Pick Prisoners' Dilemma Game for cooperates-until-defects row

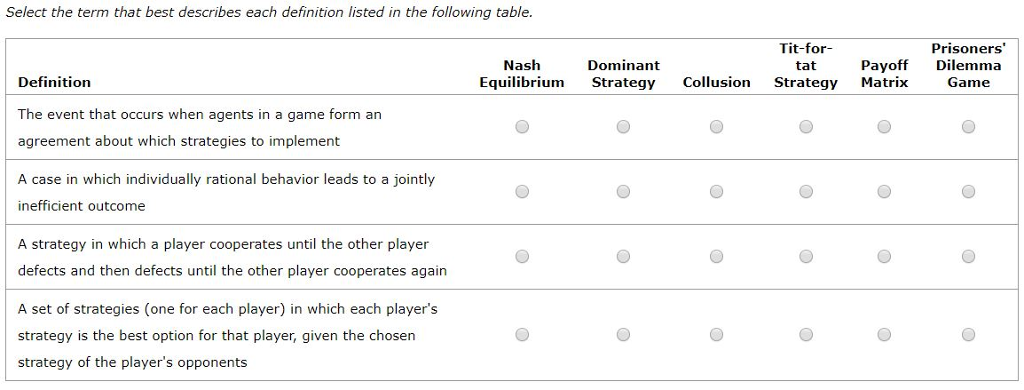coord(968,257)
